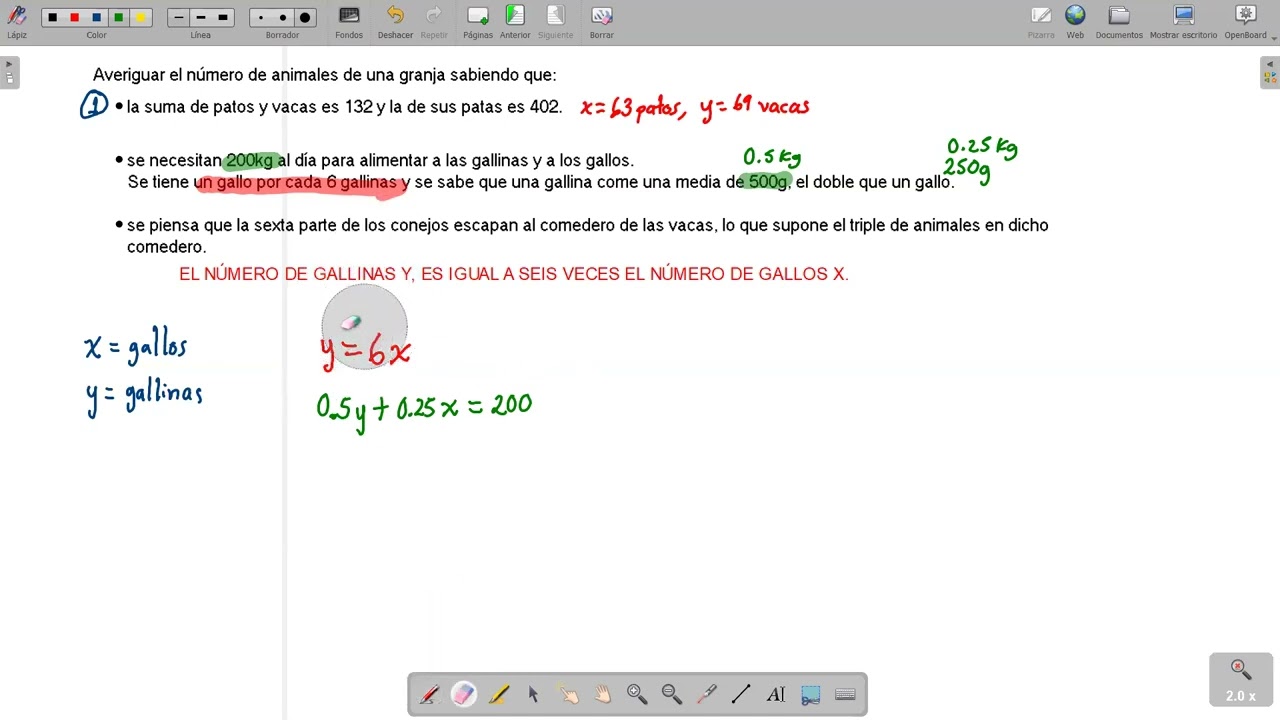Set the large eraser size
The image size is (1280, 720).
[x=305, y=17]
